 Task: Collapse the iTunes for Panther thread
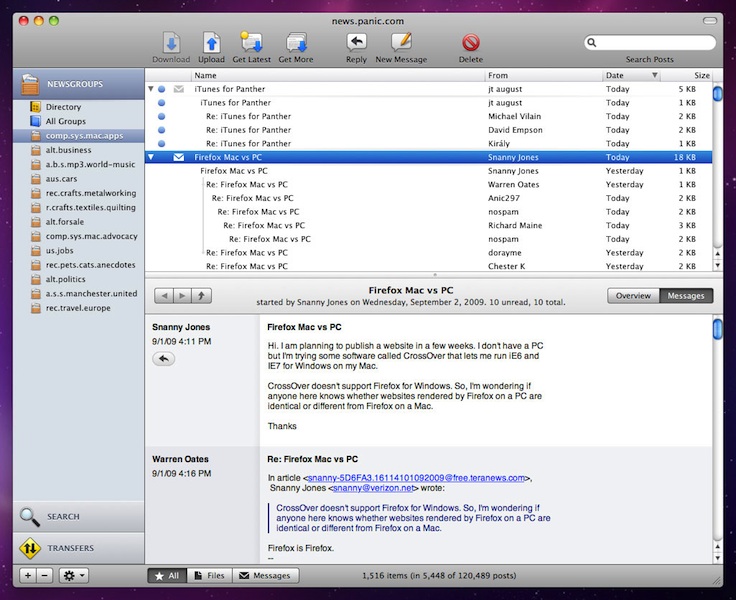[151, 89]
